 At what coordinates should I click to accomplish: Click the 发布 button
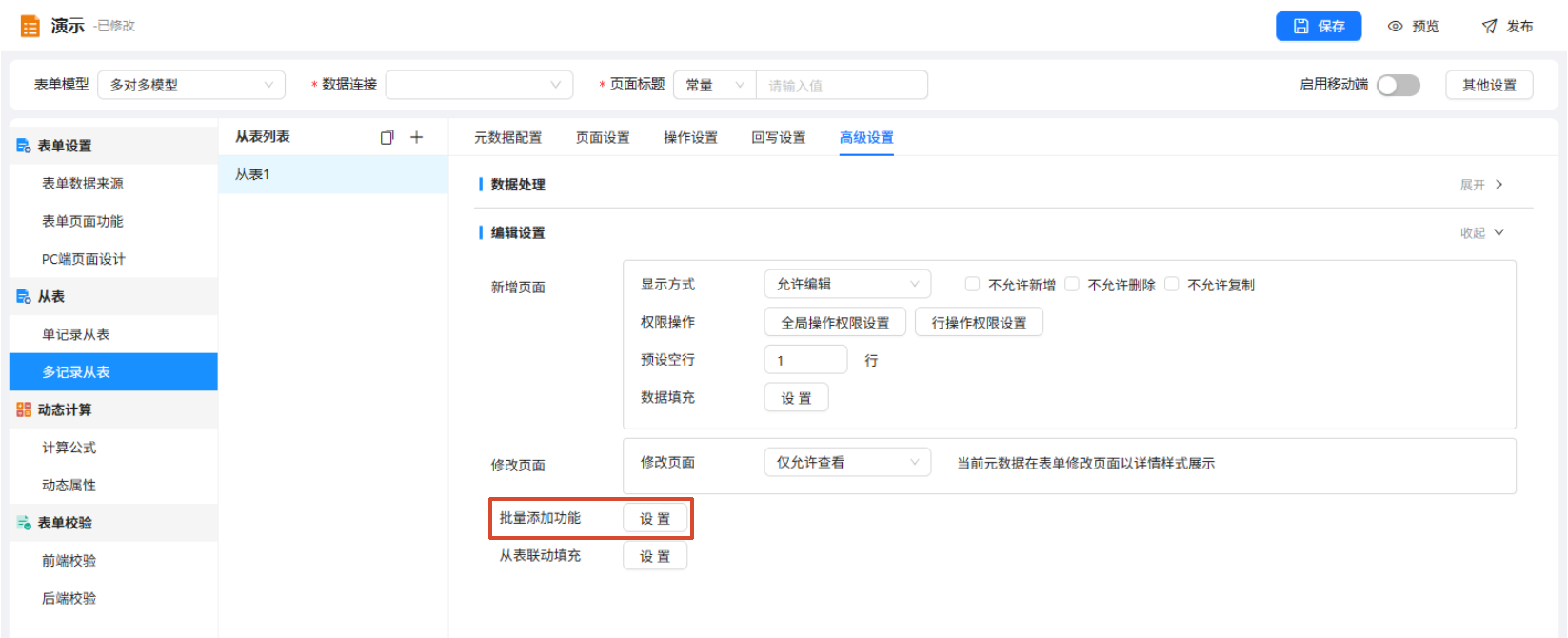[1508, 27]
